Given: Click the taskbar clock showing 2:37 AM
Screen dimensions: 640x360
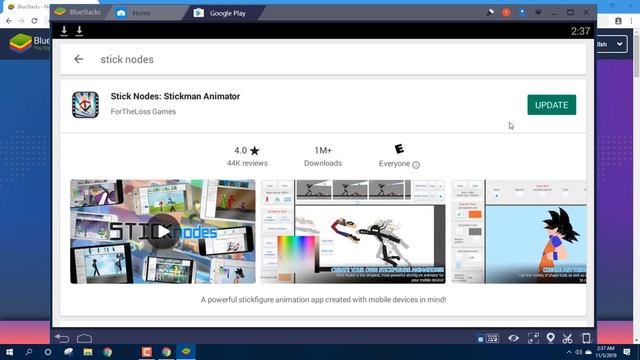Looking at the screenshot, I should pos(605,352).
